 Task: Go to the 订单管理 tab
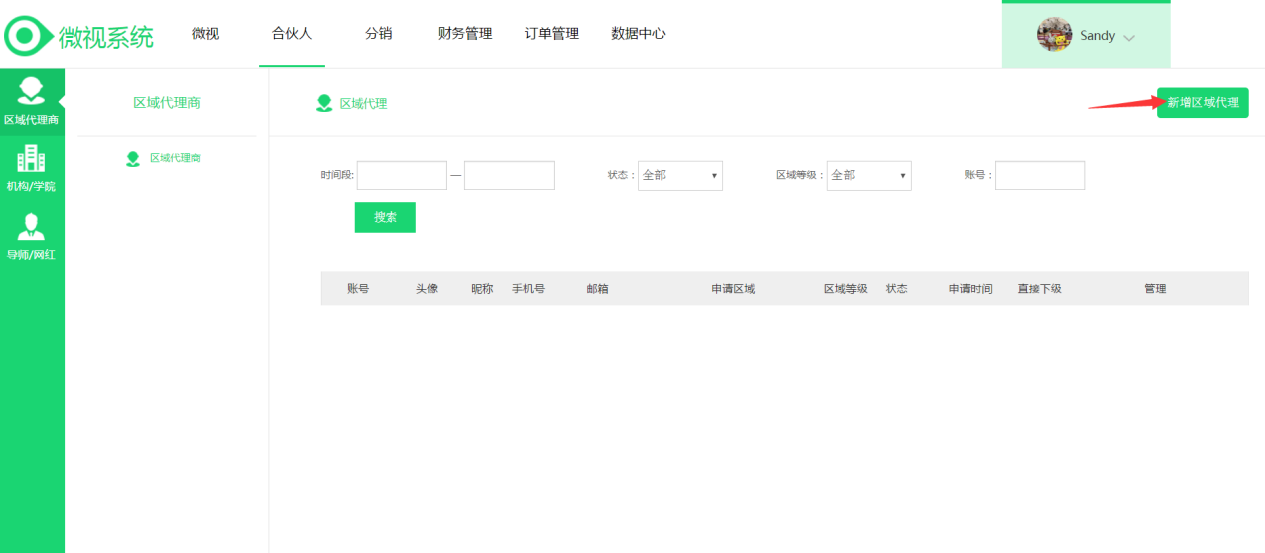[552, 34]
